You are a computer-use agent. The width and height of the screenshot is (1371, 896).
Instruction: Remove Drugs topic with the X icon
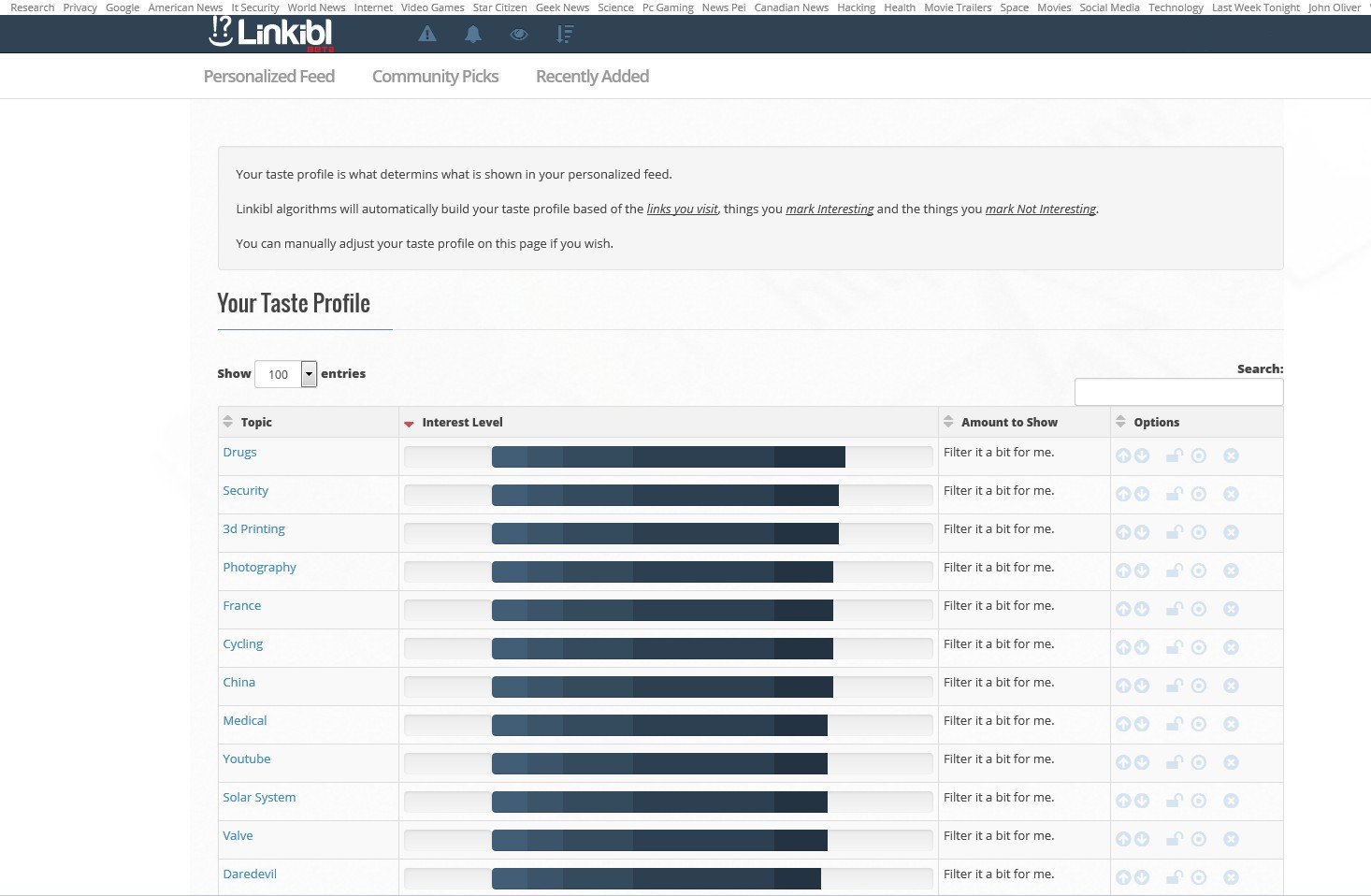(x=1231, y=455)
